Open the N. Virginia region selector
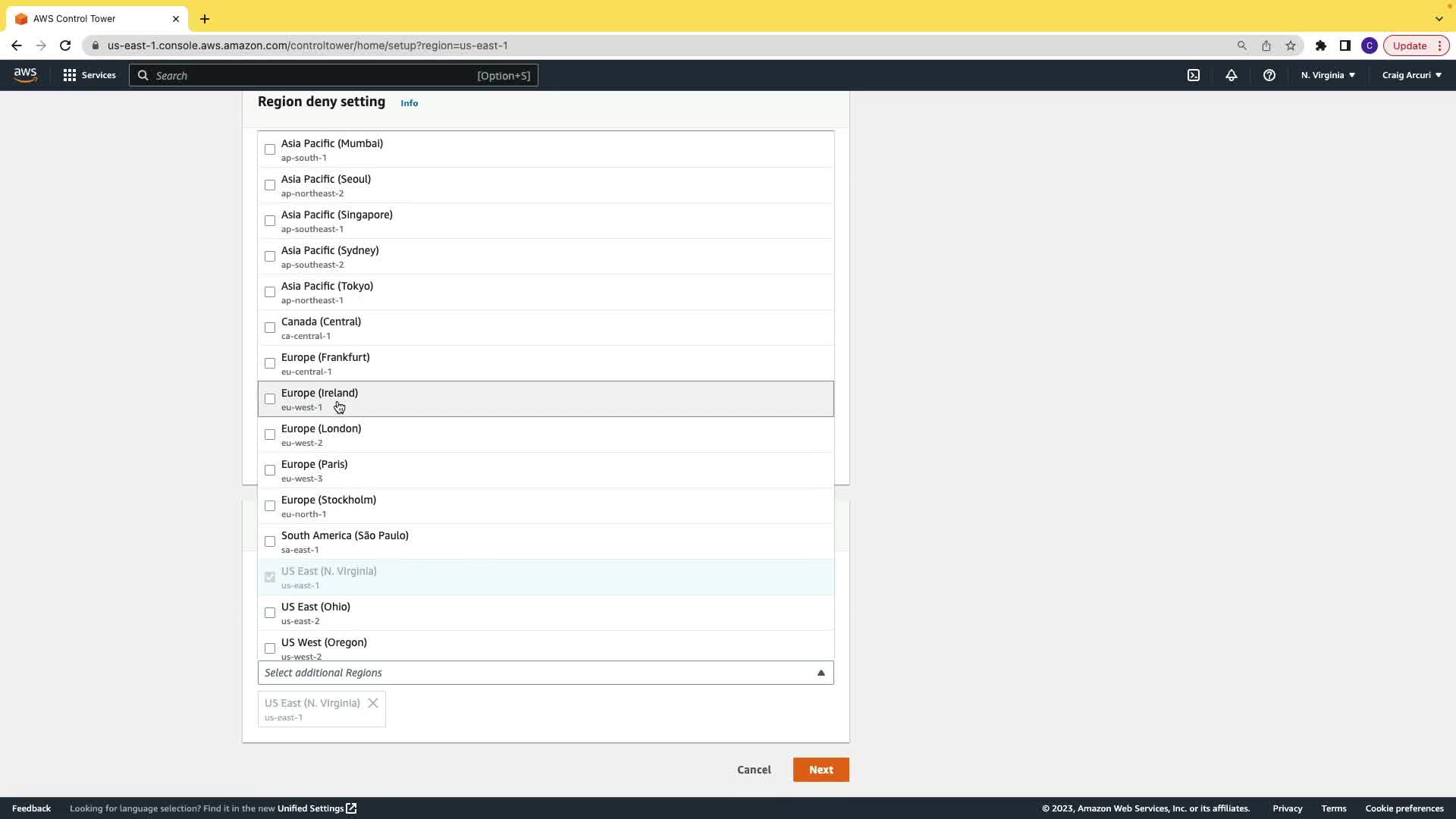 pyautogui.click(x=1328, y=75)
